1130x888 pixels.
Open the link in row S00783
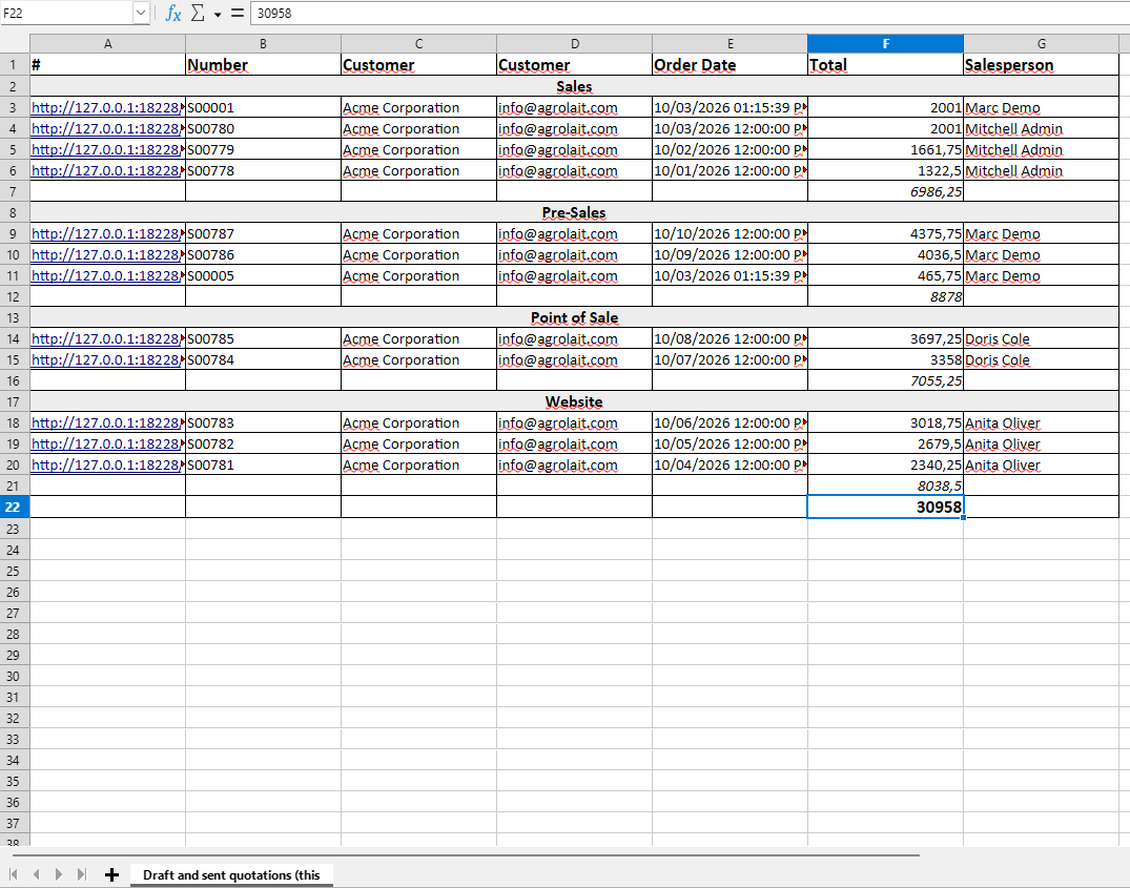[107, 423]
